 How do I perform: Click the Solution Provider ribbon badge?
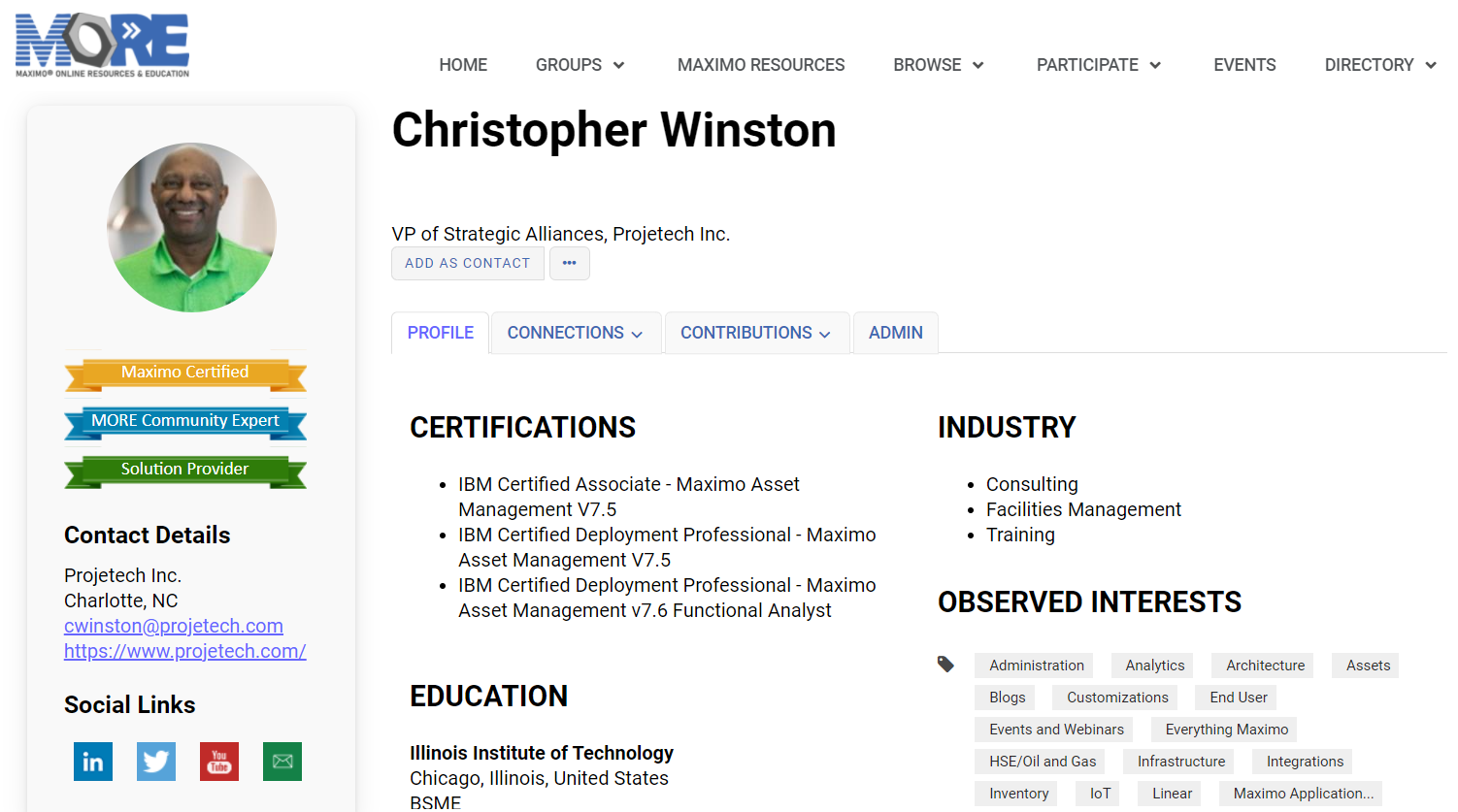click(185, 471)
